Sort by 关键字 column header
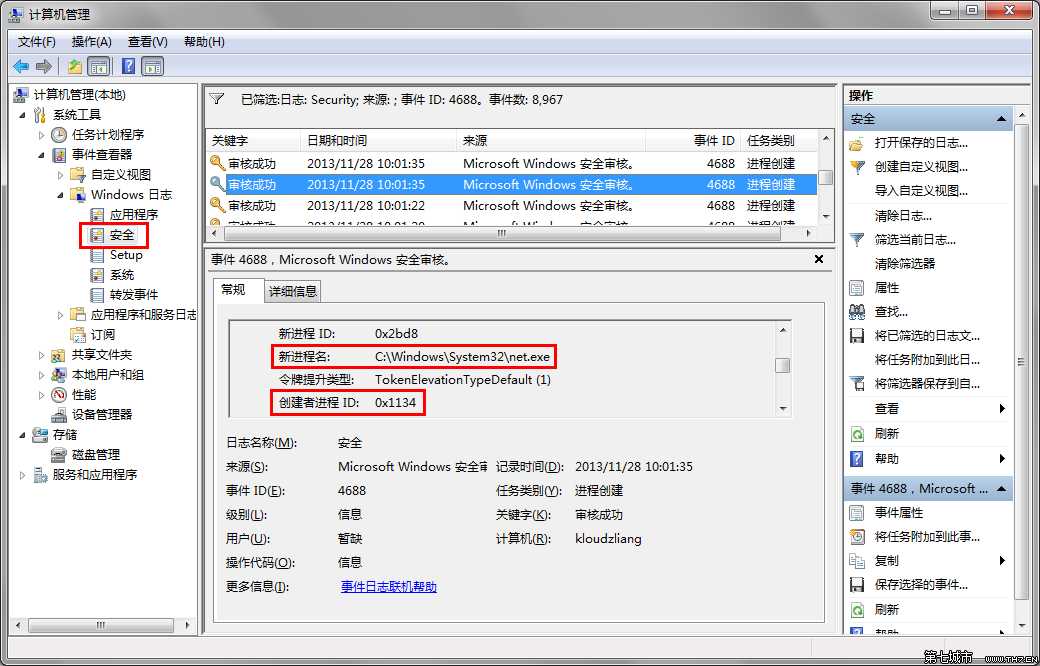 [253, 141]
